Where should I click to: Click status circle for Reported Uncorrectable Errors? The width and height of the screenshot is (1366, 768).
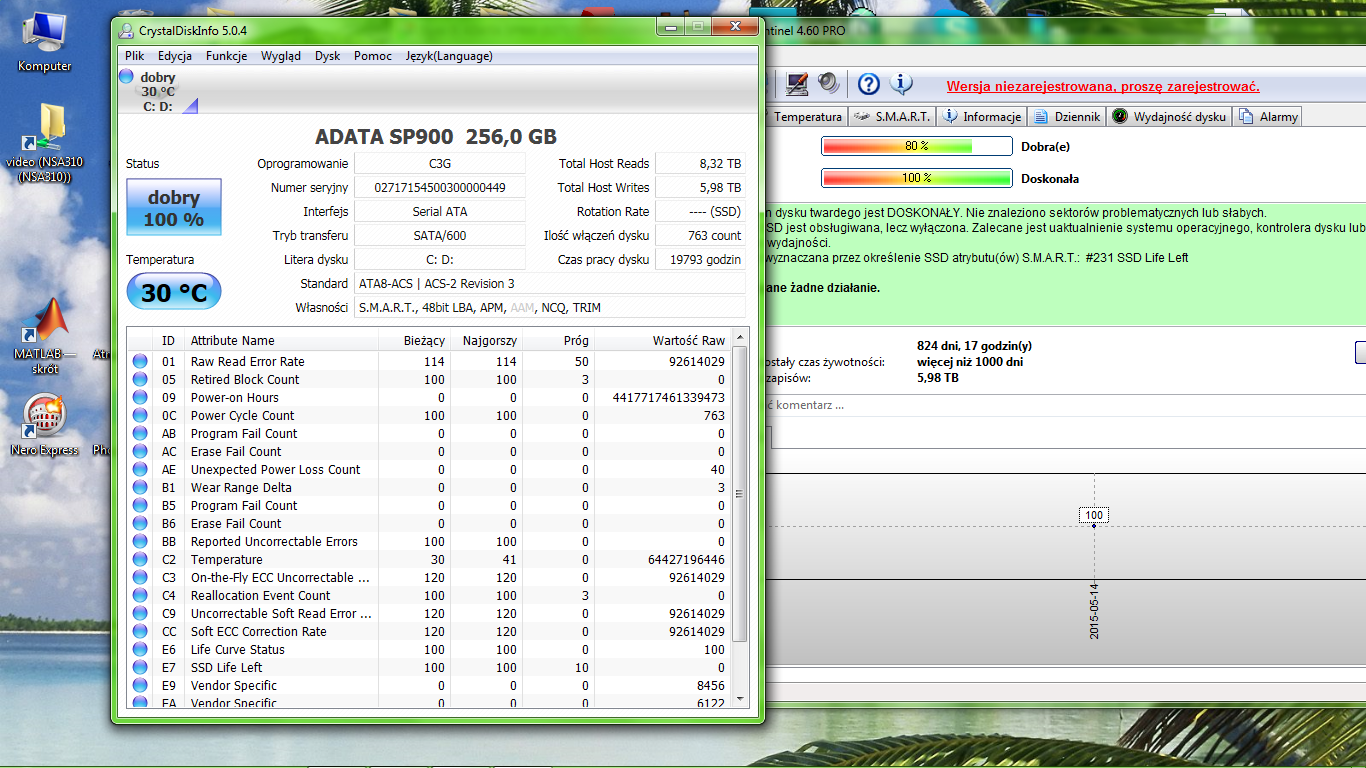(140, 542)
